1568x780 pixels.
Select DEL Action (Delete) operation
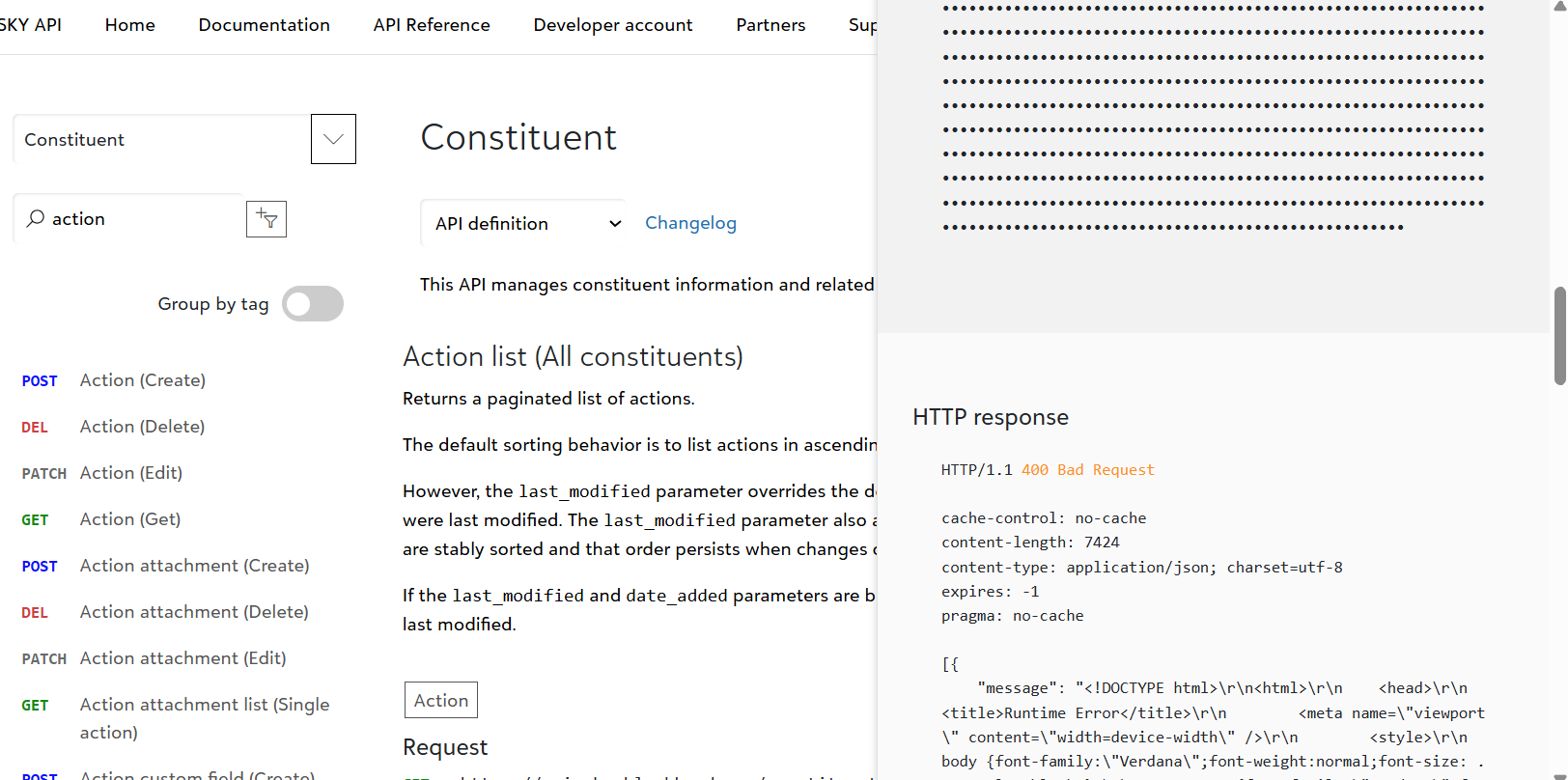113,427
